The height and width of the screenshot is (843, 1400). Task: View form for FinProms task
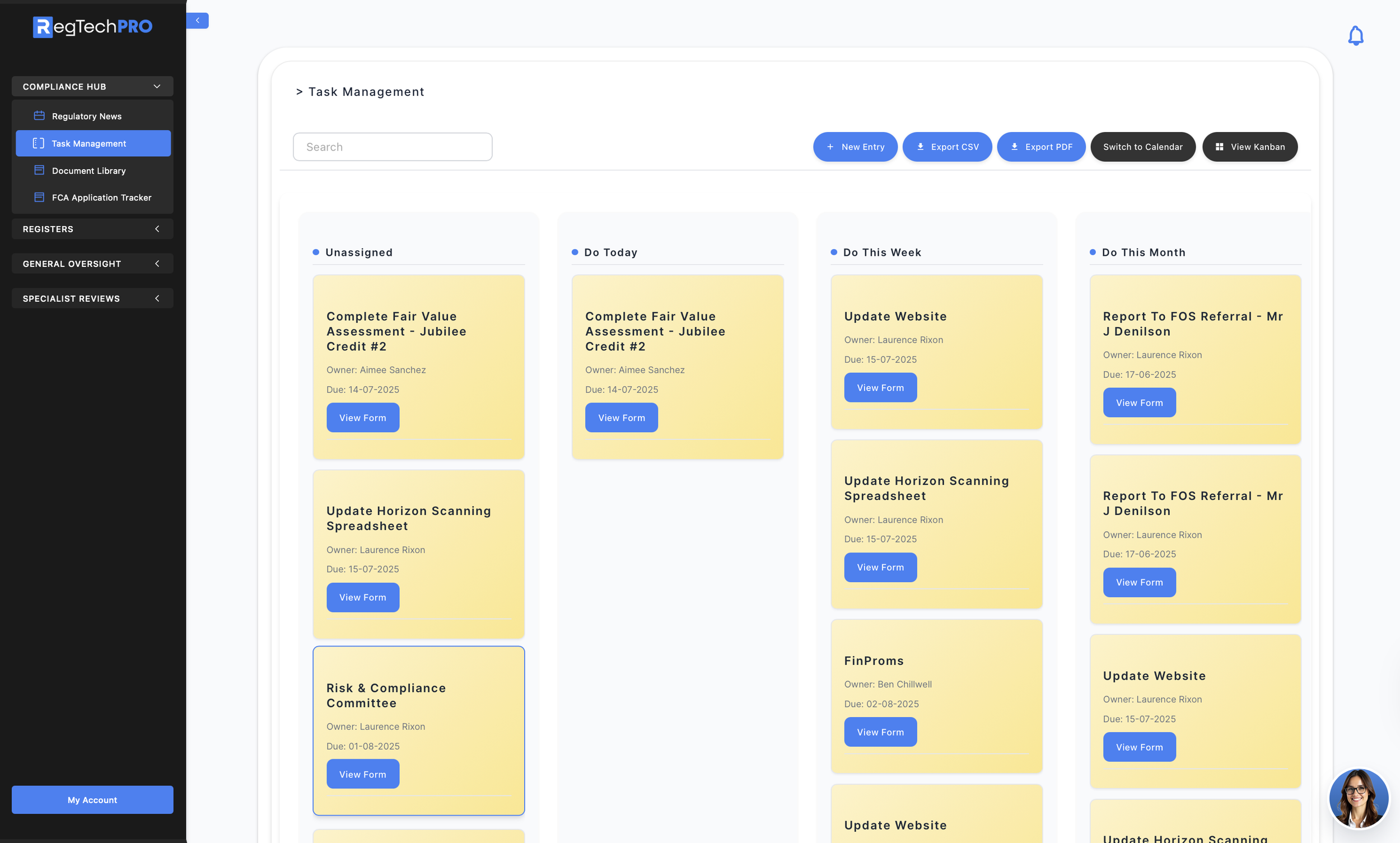tap(880, 732)
